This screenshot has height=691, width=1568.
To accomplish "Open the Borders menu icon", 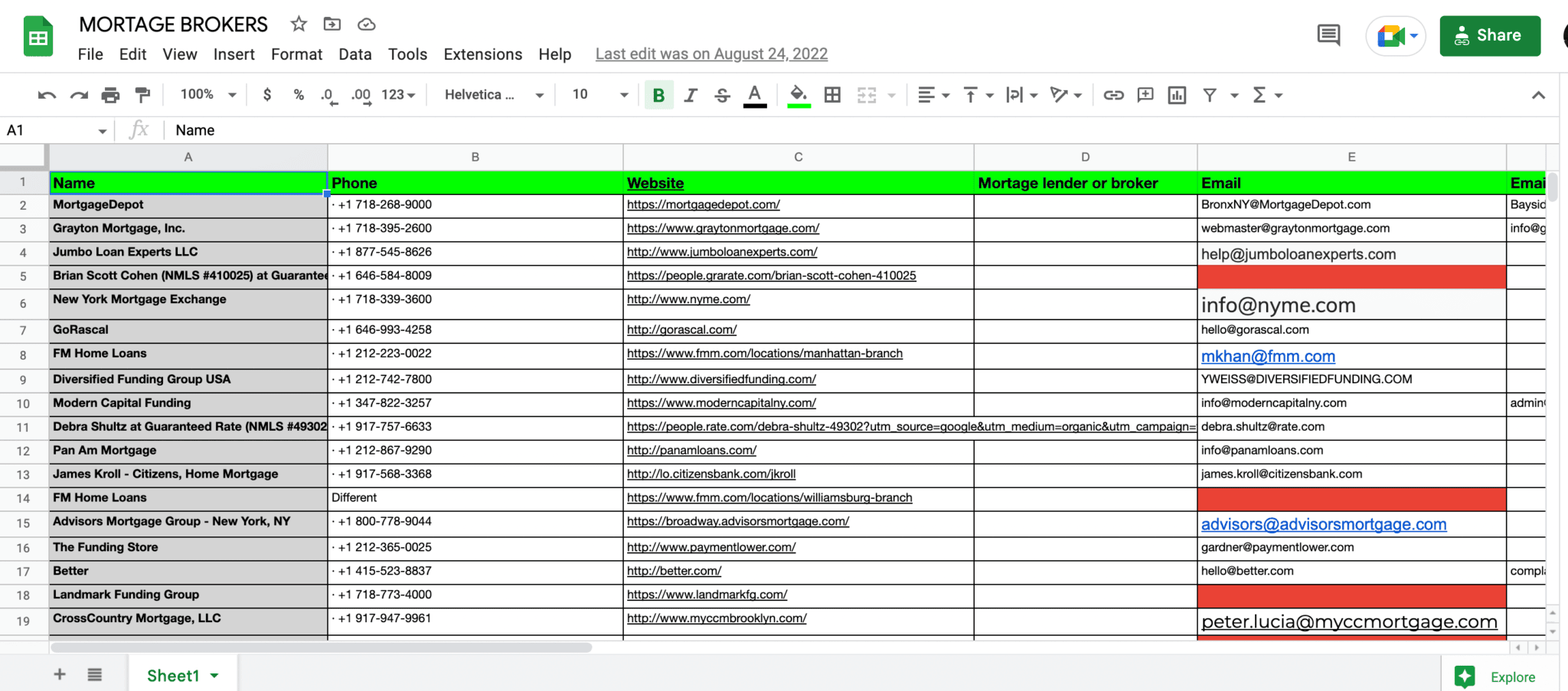I will click(832, 95).
